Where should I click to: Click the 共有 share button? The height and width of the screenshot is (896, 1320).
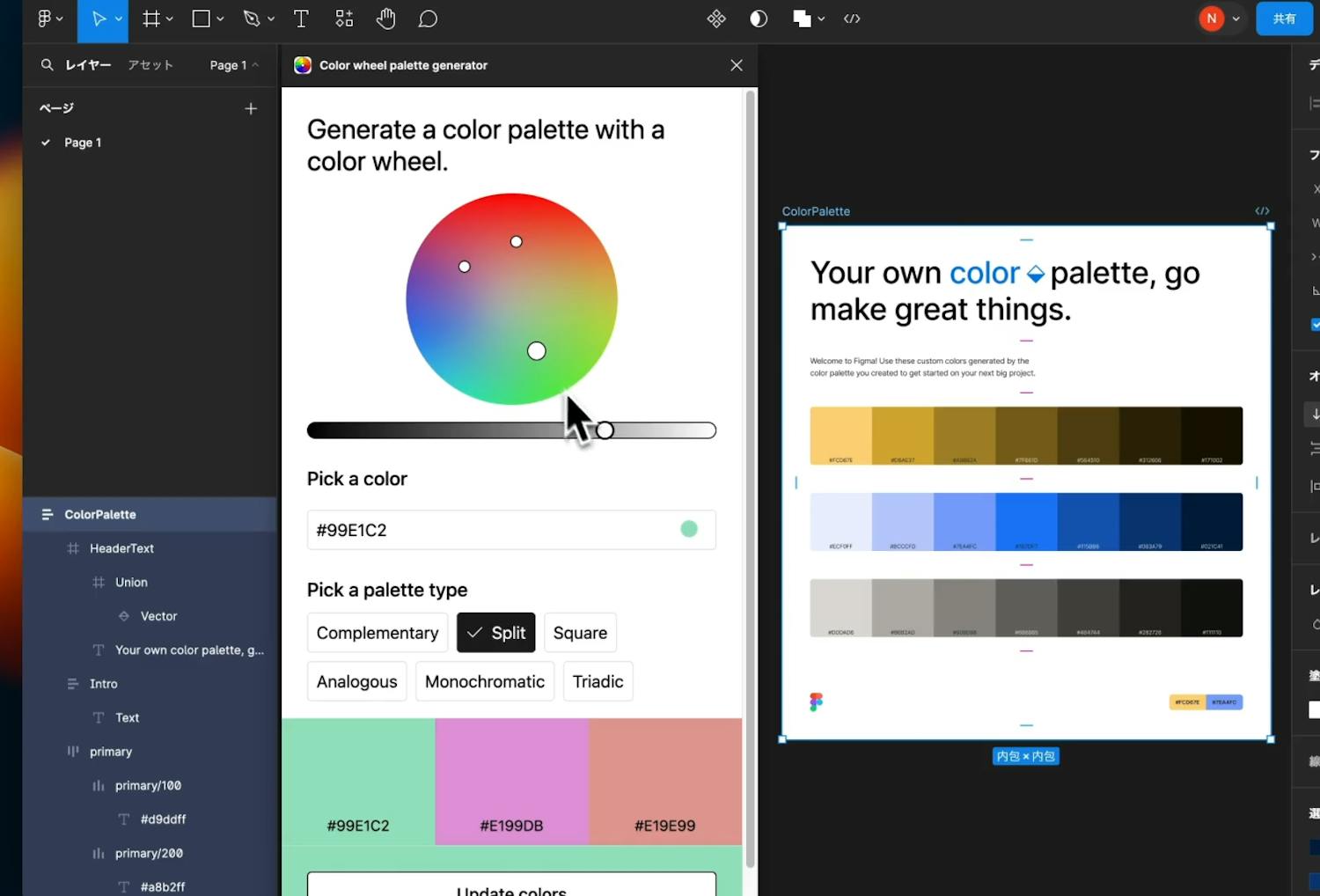click(x=1284, y=19)
